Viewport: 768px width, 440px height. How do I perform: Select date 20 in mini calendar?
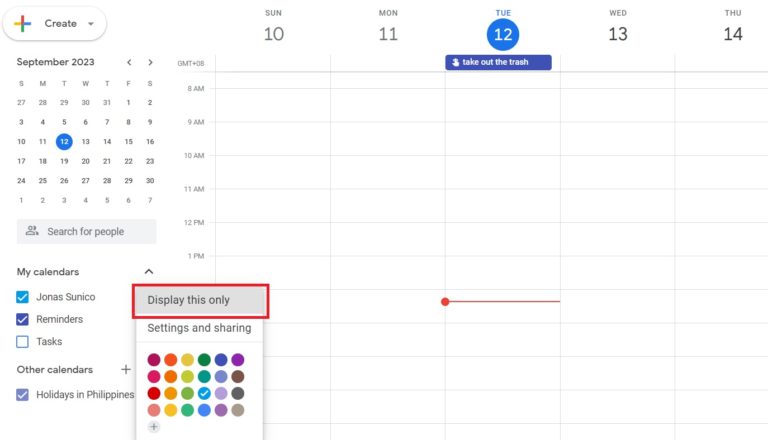[86, 161]
